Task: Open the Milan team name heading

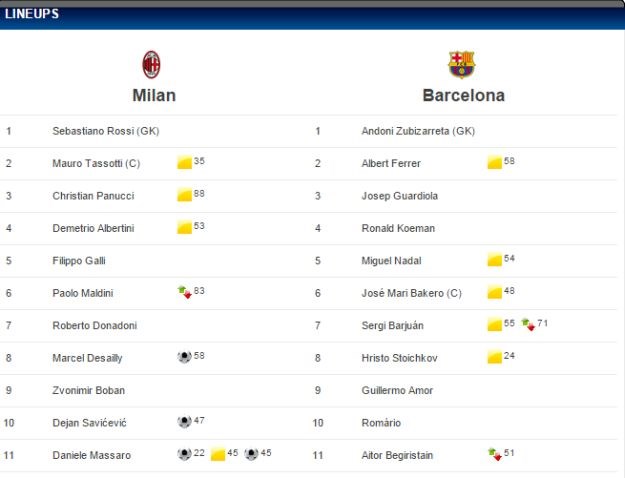Action: [x=154, y=95]
